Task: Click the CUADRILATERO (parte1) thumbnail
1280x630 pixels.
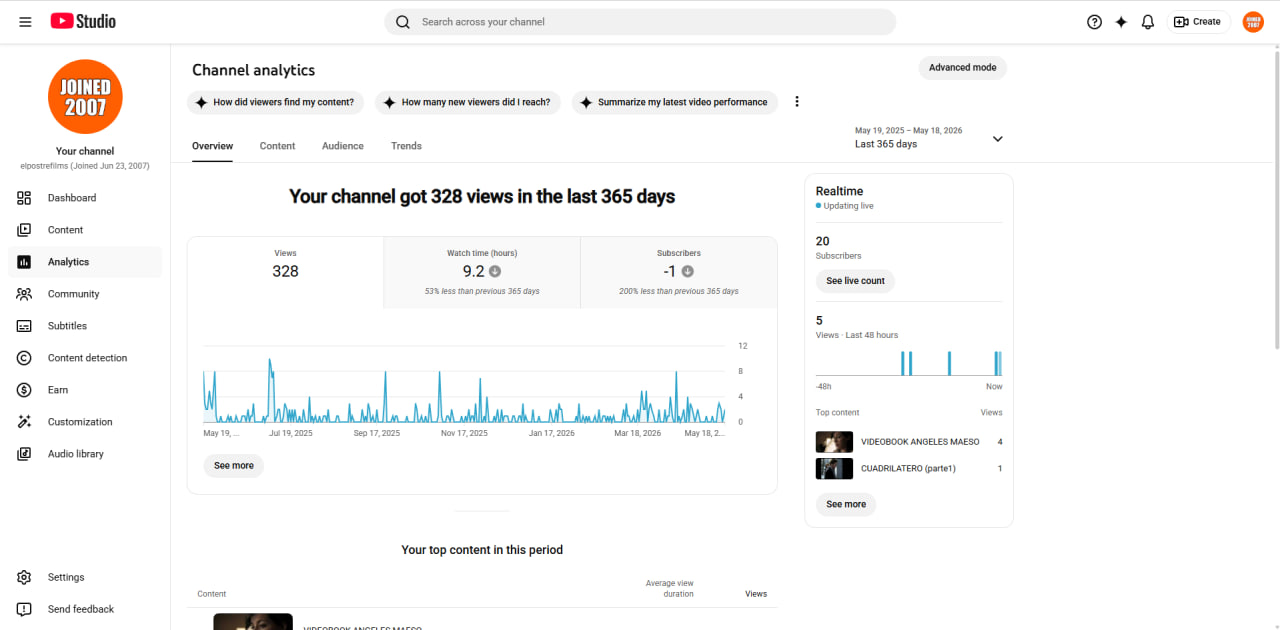Action: point(834,468)
